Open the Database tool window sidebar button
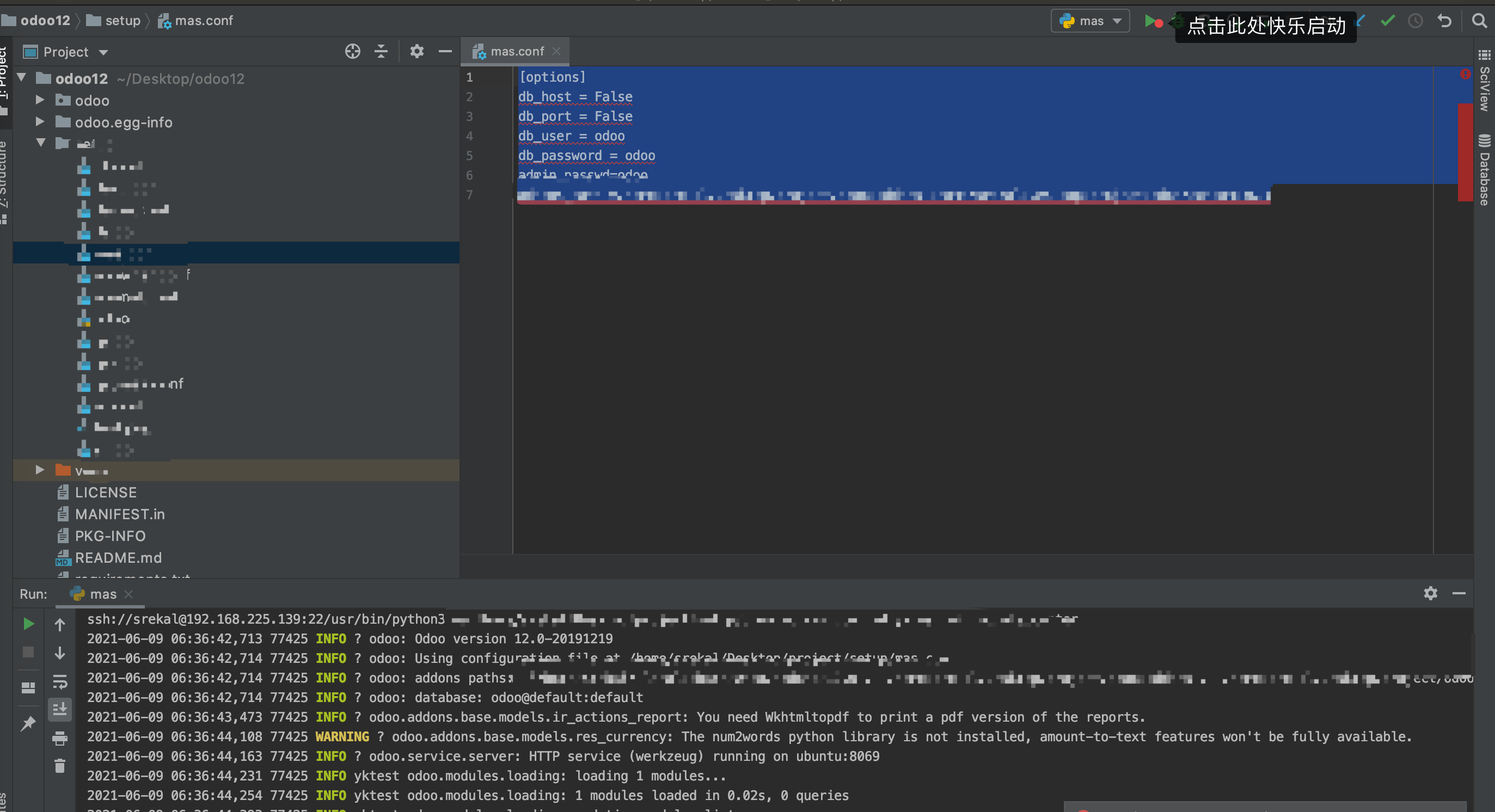 click(x=1484, y=171)
